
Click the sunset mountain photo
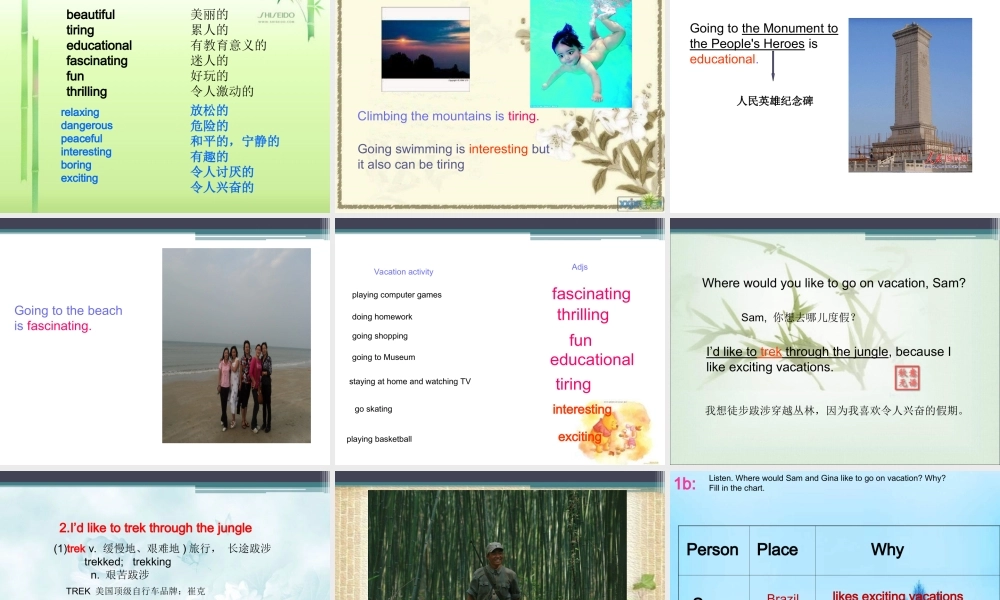coord(425,50)
